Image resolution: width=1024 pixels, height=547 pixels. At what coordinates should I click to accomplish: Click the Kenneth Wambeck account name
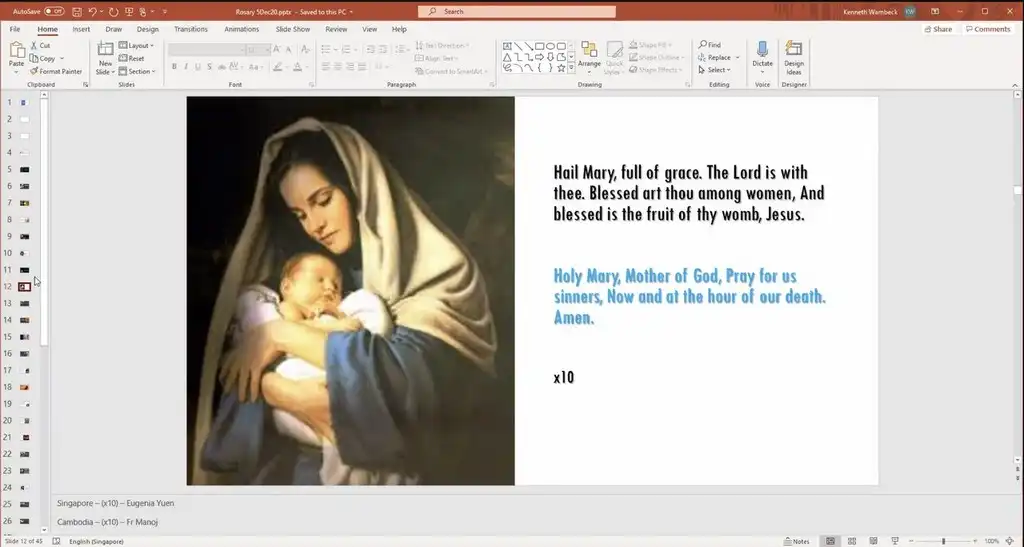[x=869, y=12]
